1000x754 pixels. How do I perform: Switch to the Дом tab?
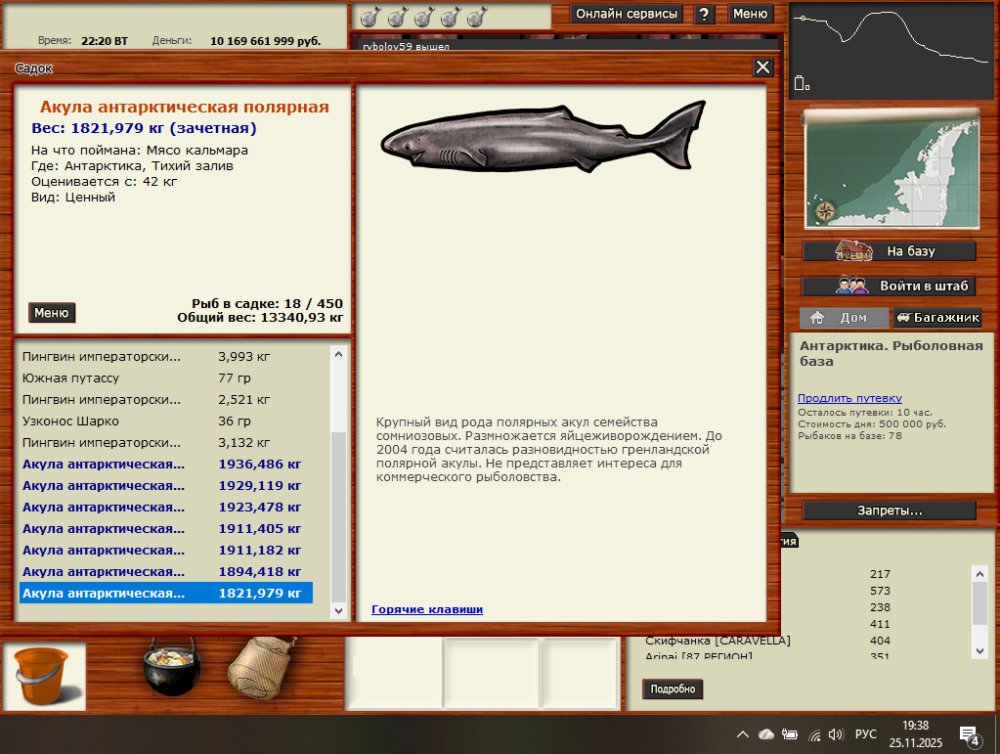coord(843,317)
